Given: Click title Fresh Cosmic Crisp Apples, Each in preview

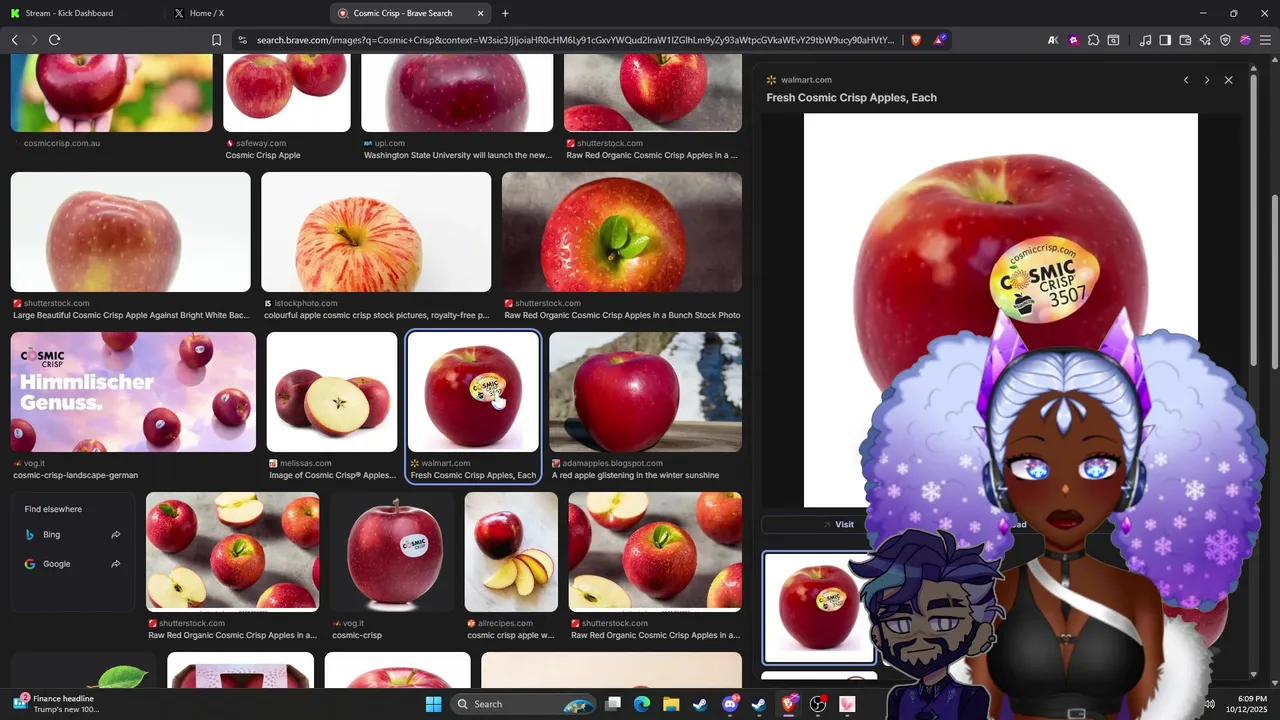Looking at the screenshot, I should (x=851, y=98).
